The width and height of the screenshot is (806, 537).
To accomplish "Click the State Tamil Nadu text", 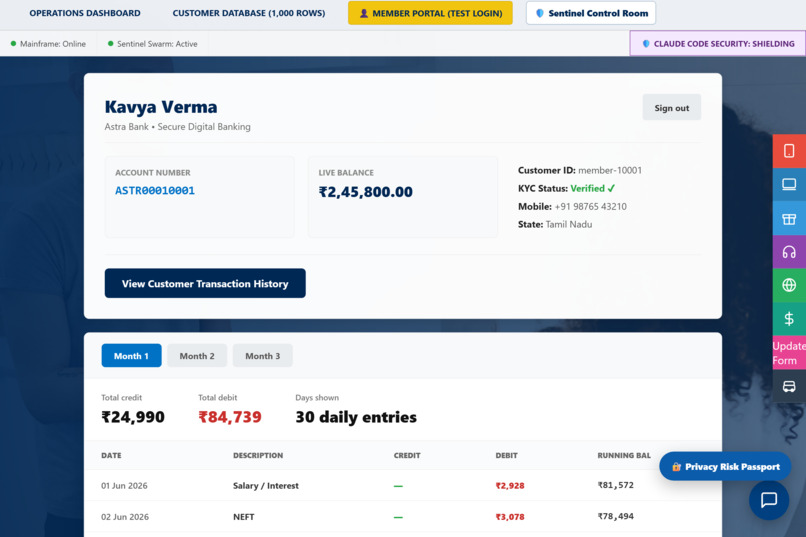I will [x=555, y=225].
